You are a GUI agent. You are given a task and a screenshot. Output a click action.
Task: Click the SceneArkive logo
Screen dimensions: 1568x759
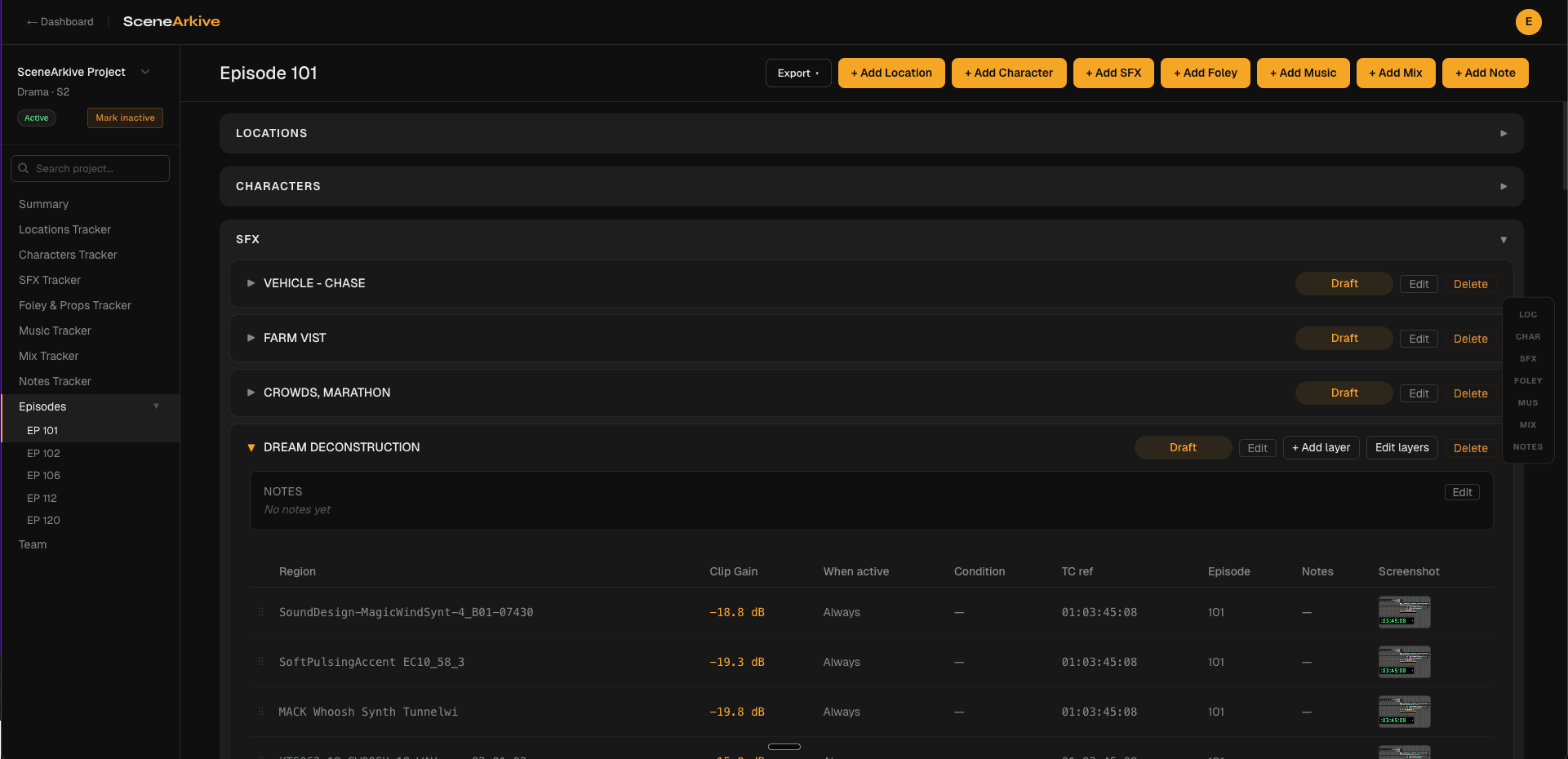(x=171, y=22)
